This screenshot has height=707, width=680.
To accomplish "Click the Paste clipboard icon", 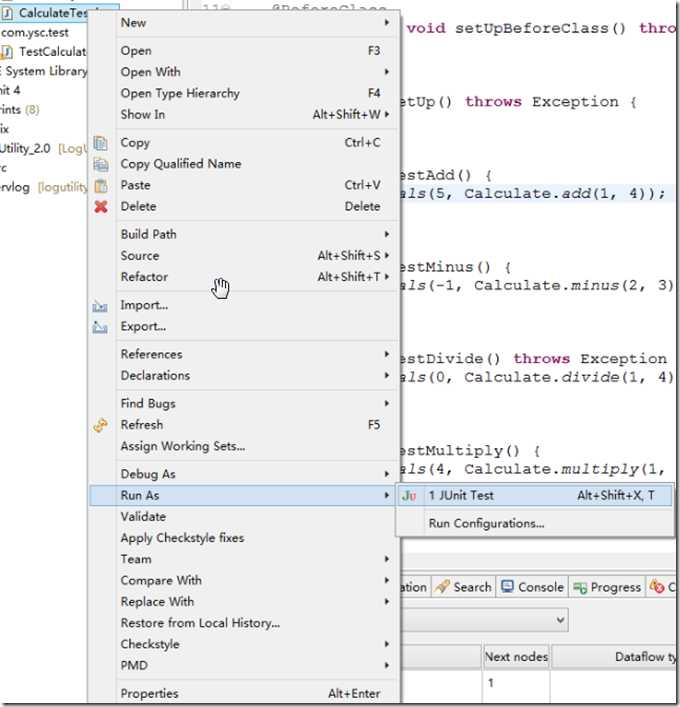I will click(x=100, y=185).
